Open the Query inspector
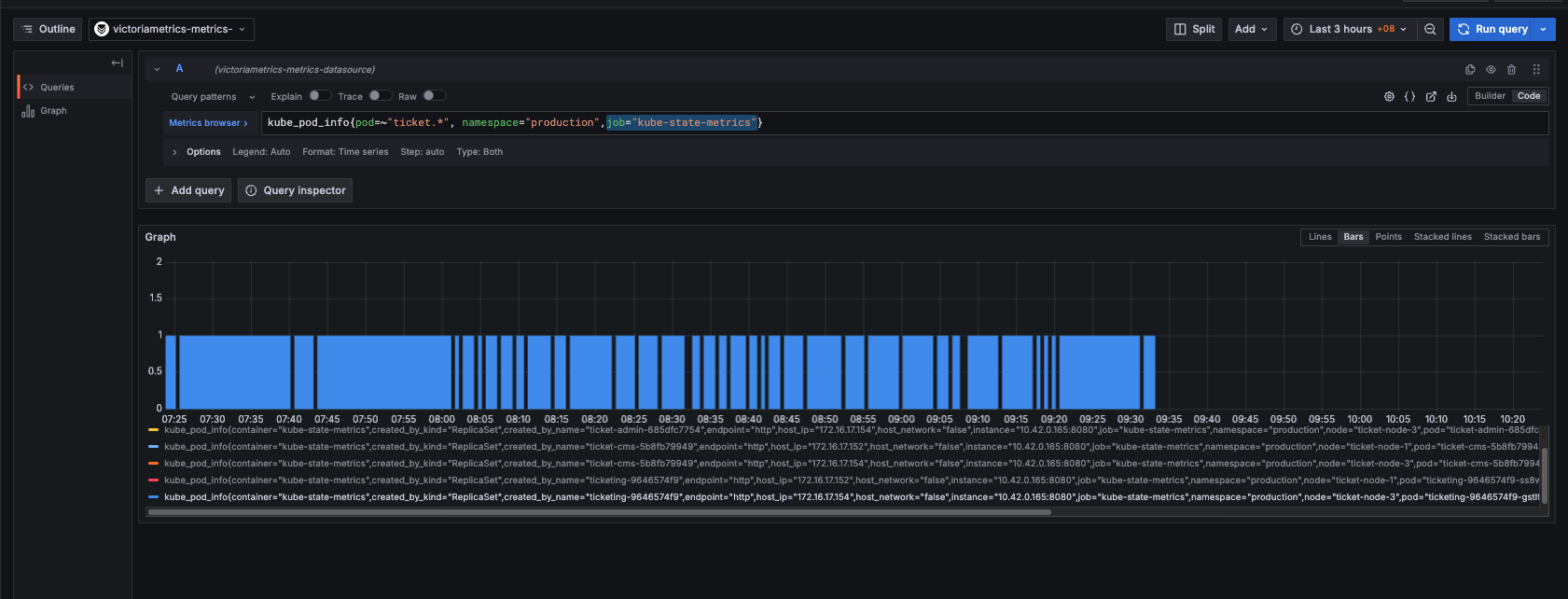This screenshot has width=1568, height=599. [x=295, y=190]
